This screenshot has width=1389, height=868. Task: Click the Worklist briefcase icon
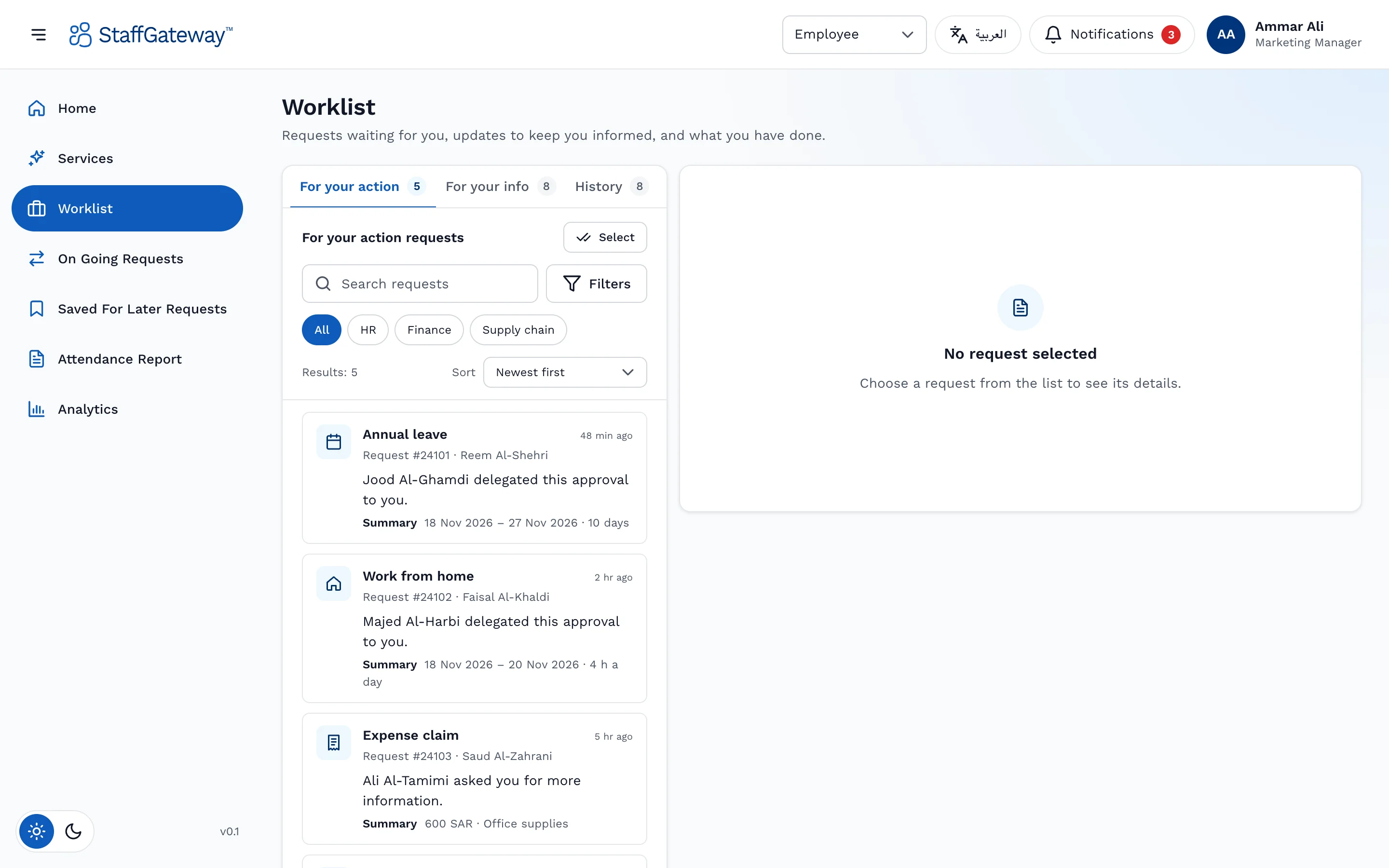point(37,208)
